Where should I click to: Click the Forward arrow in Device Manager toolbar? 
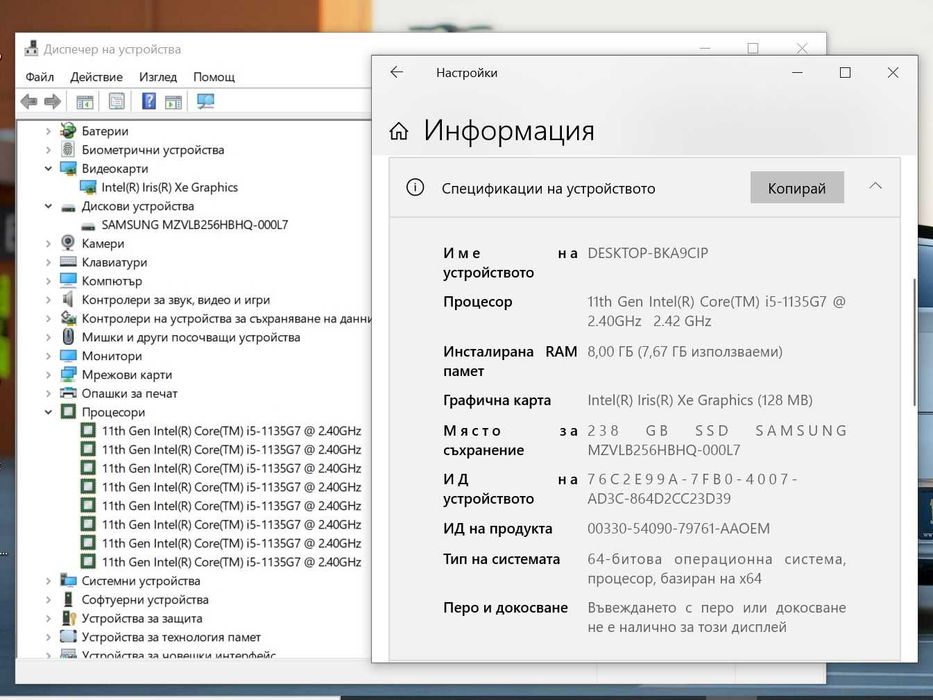click(x=52, y=102)
